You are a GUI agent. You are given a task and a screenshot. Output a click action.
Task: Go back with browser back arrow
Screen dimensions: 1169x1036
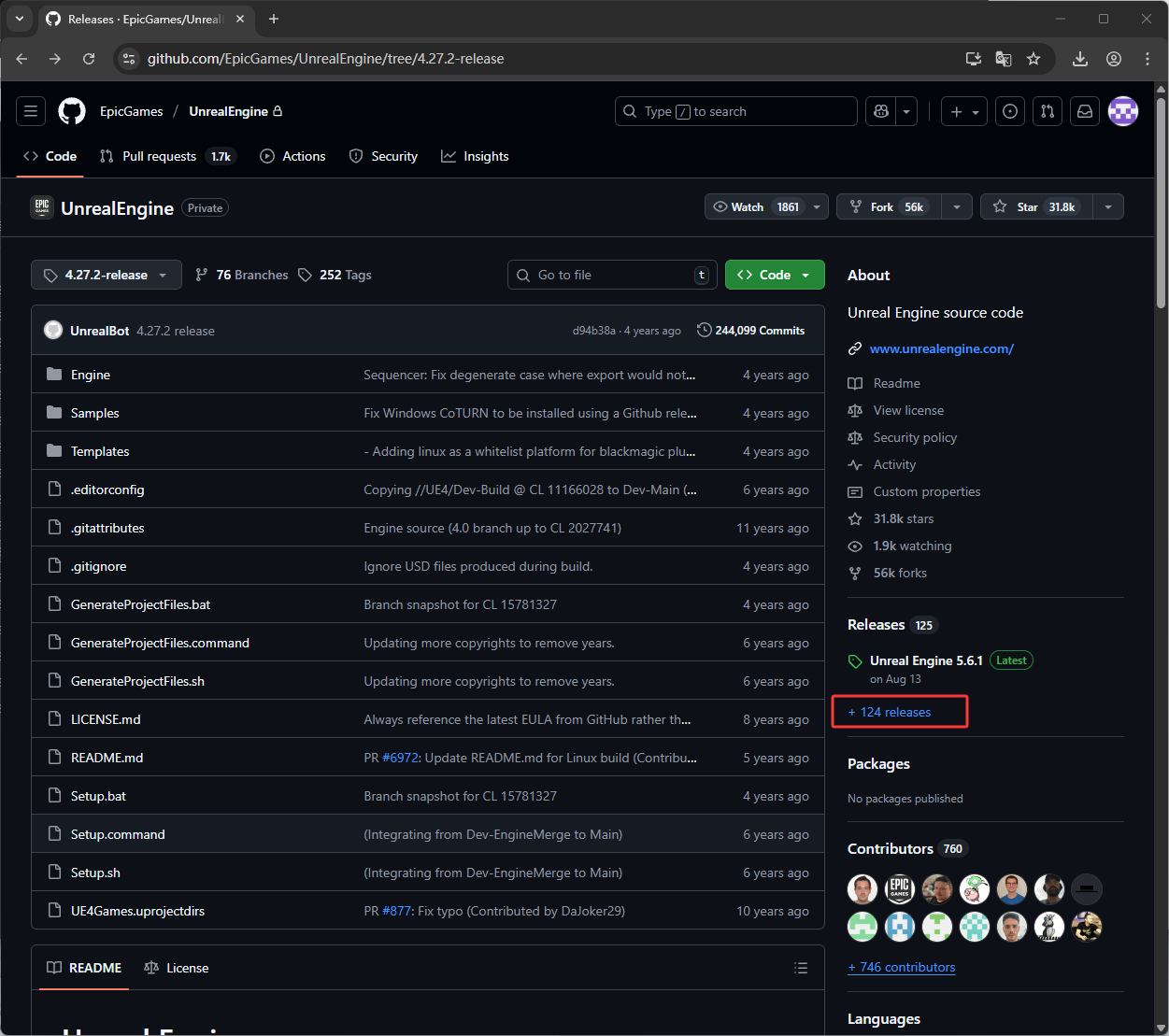point(21,59)
